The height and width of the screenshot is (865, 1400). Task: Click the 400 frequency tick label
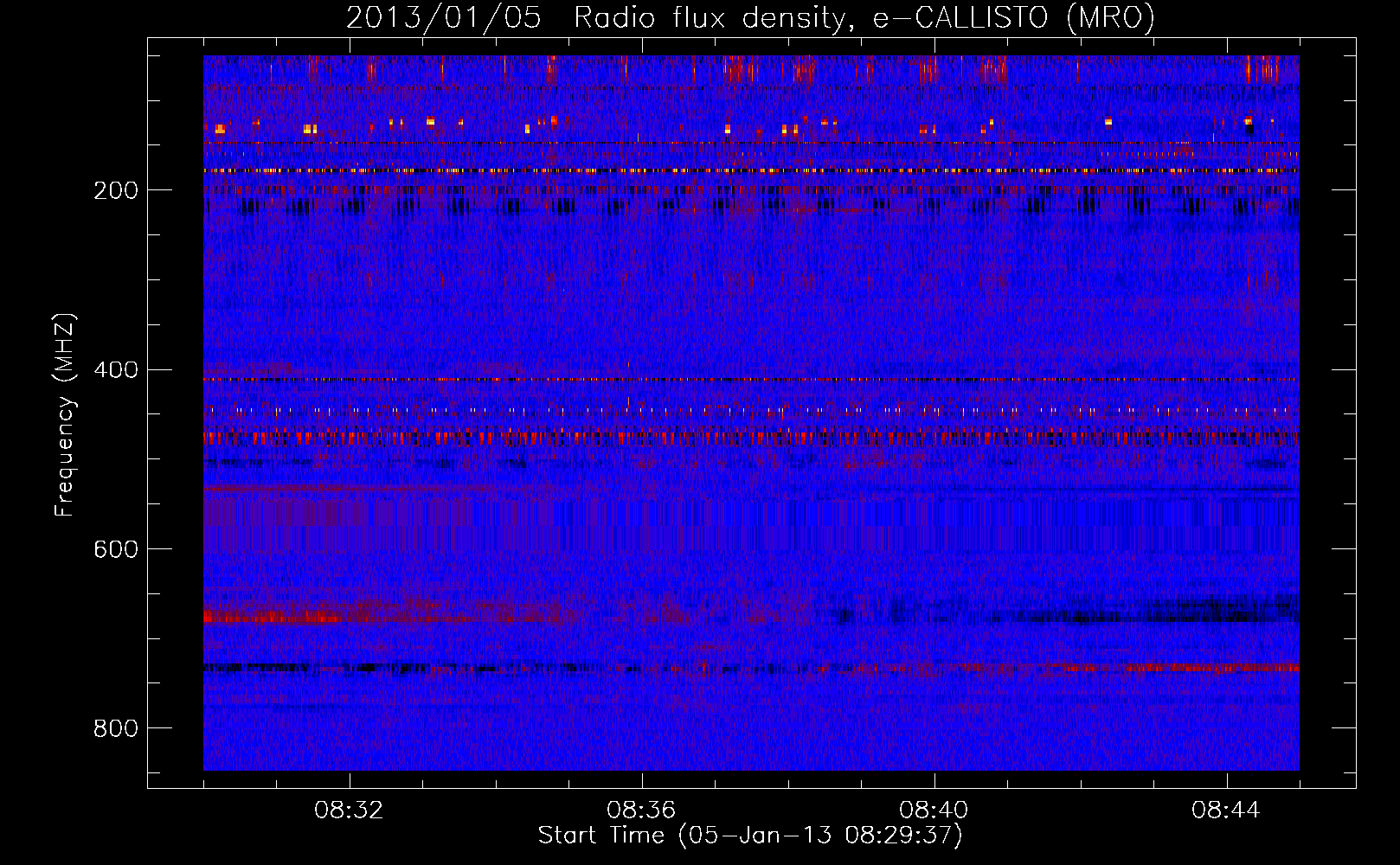(116, 370)
